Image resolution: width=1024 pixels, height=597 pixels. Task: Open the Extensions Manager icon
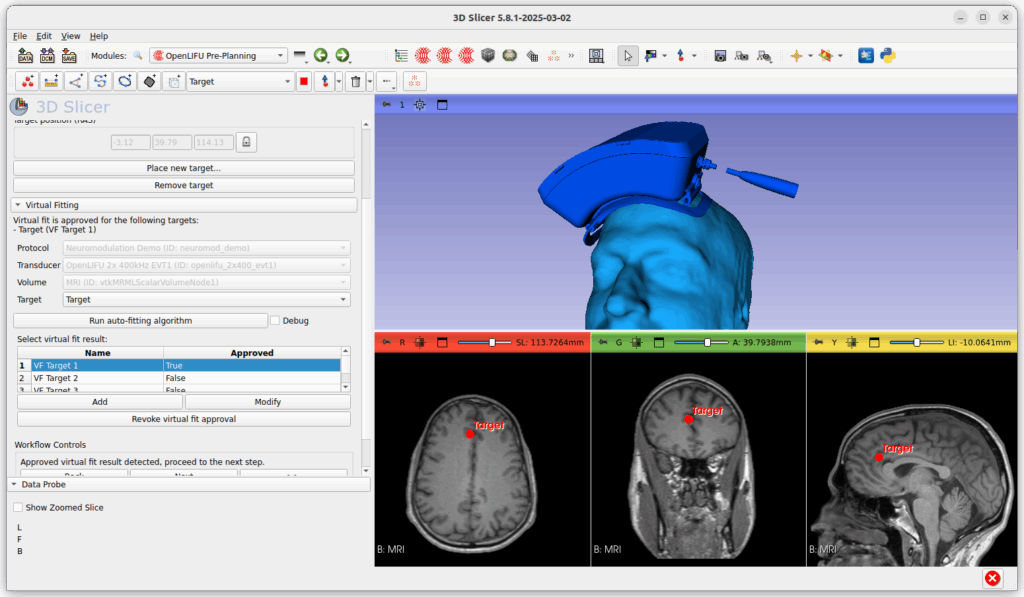[x=866, y=56]
